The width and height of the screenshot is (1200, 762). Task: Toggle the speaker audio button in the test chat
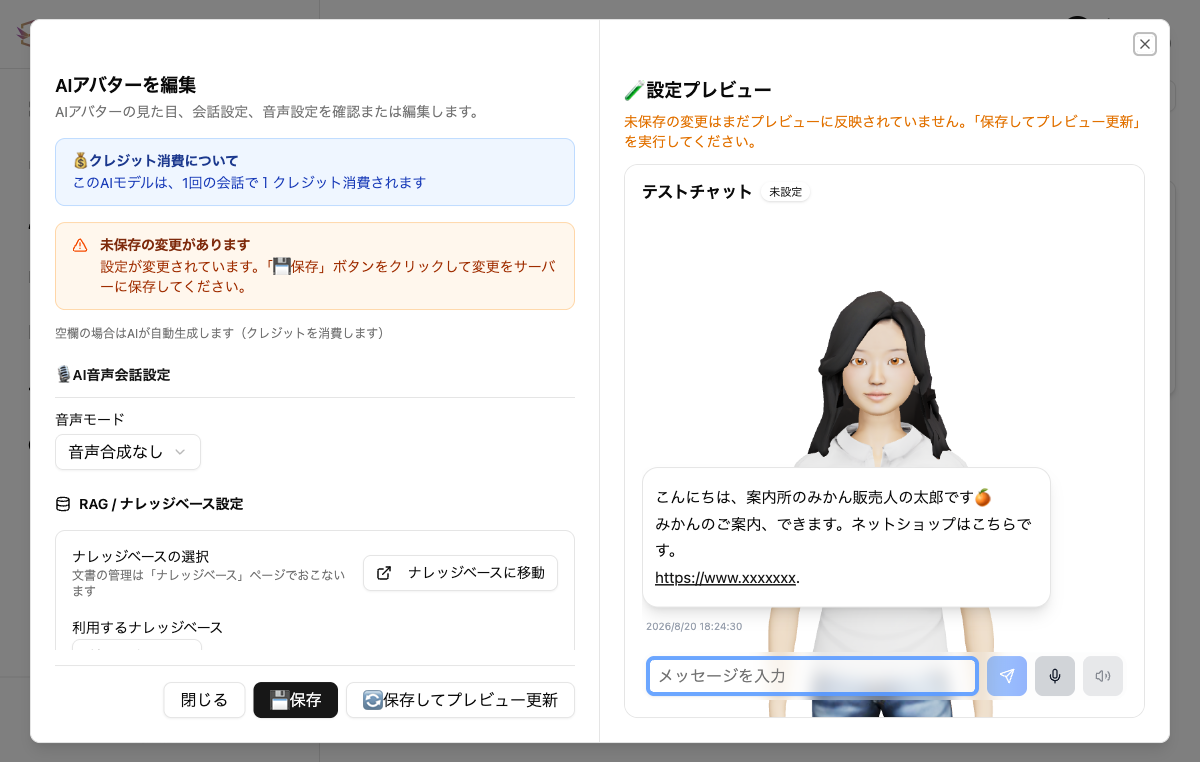click(1103, 676)
